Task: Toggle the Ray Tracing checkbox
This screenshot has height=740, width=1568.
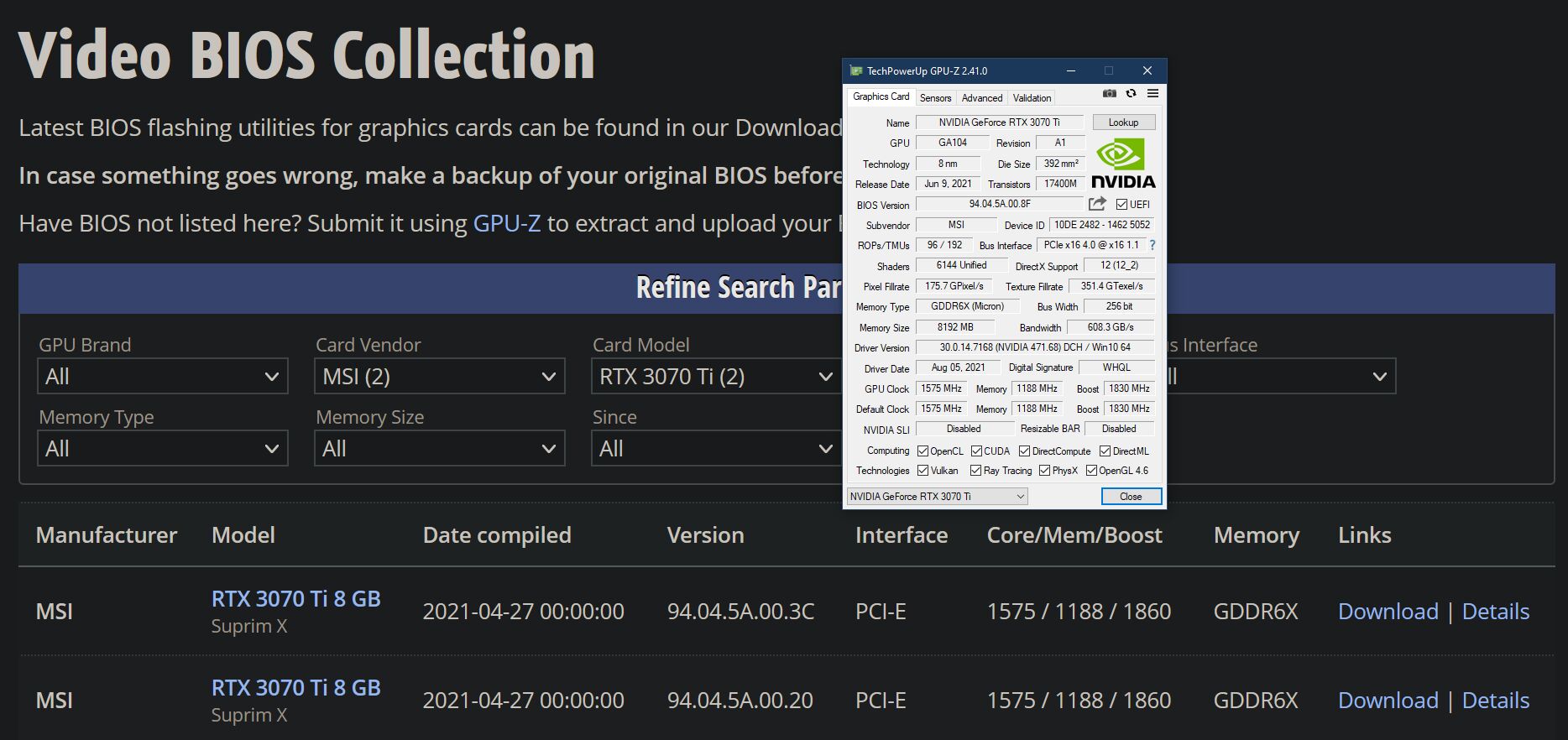Action: [975, 471]
